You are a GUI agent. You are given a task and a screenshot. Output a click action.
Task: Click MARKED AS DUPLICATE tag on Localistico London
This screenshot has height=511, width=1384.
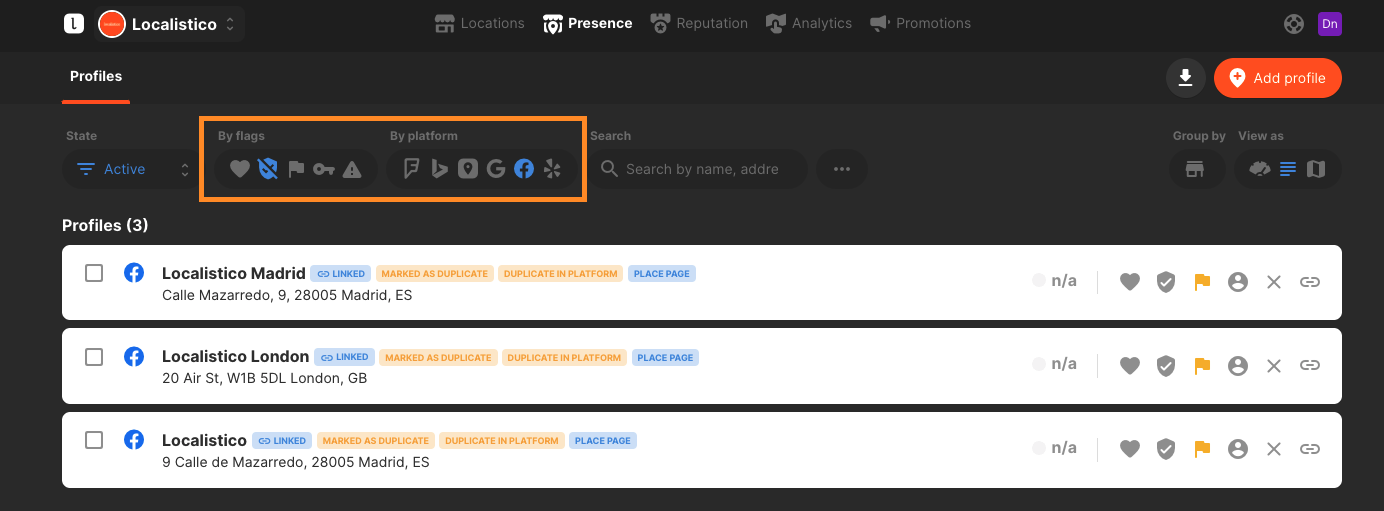coord(438,357)
